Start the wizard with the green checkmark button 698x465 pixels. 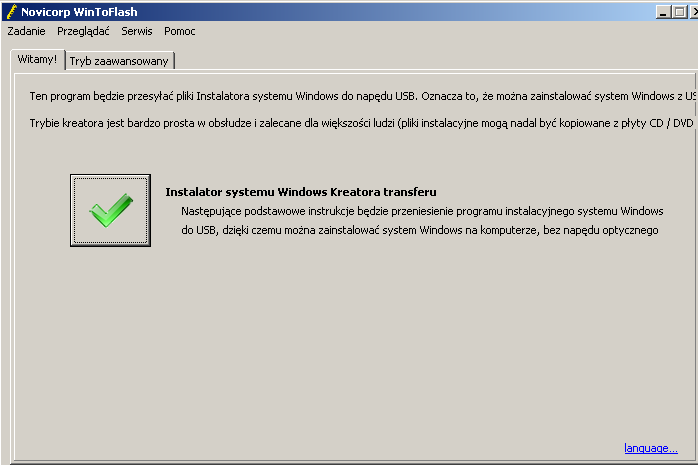coord(110,210)
